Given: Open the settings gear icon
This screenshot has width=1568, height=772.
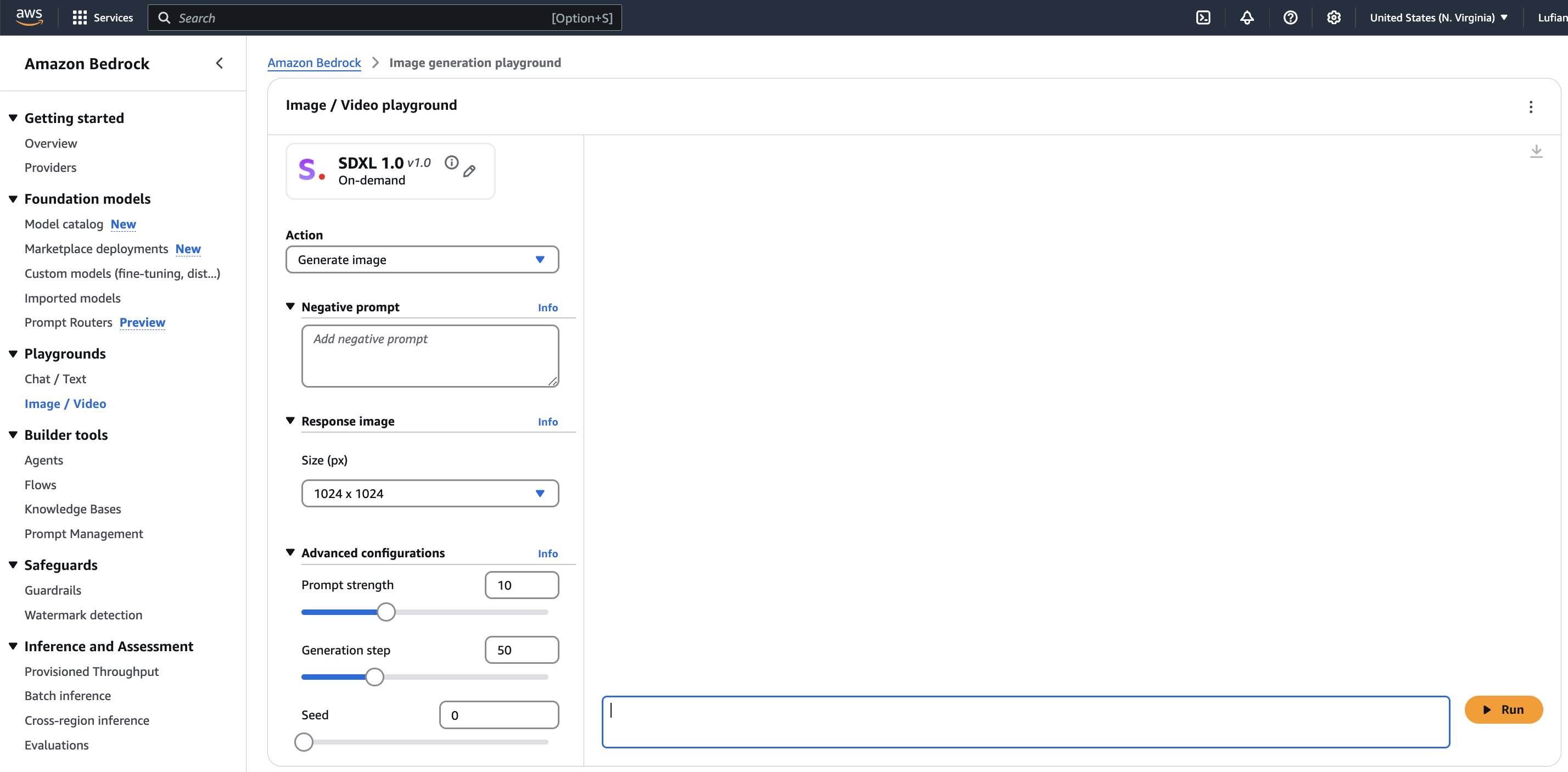Looking at the screenshot, I should 1333,18.
